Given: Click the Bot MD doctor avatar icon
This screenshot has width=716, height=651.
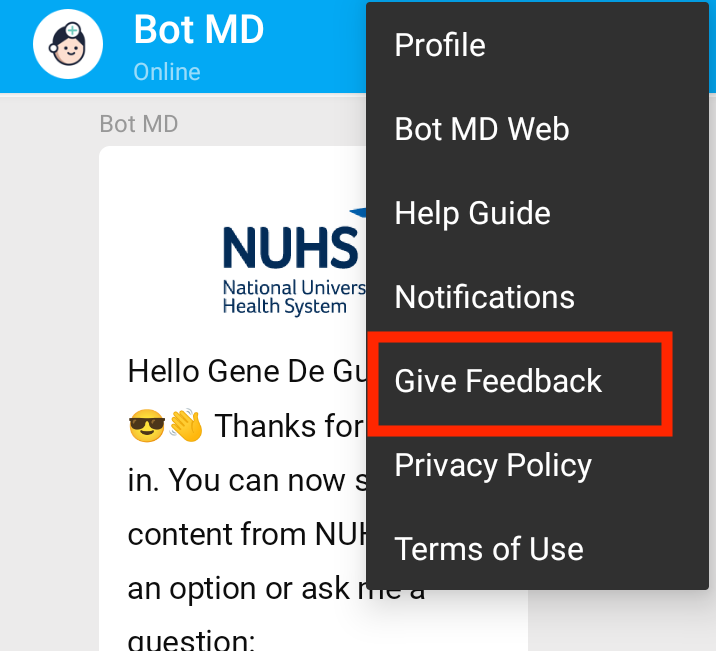Looking at the screenshot, I should [68, 44].
